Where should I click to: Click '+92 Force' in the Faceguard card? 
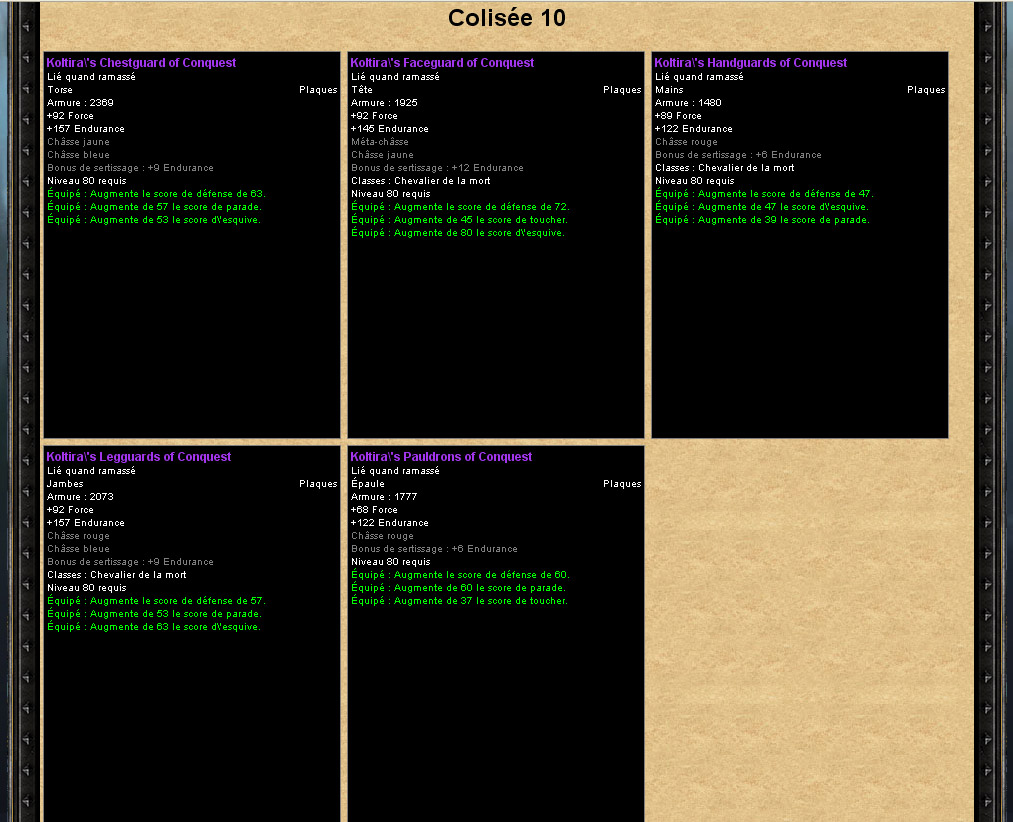coord(374,116)
